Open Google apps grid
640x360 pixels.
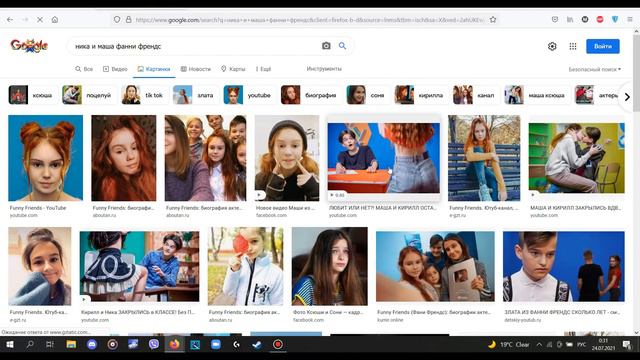pyautogui.click(x=573, y=47)
